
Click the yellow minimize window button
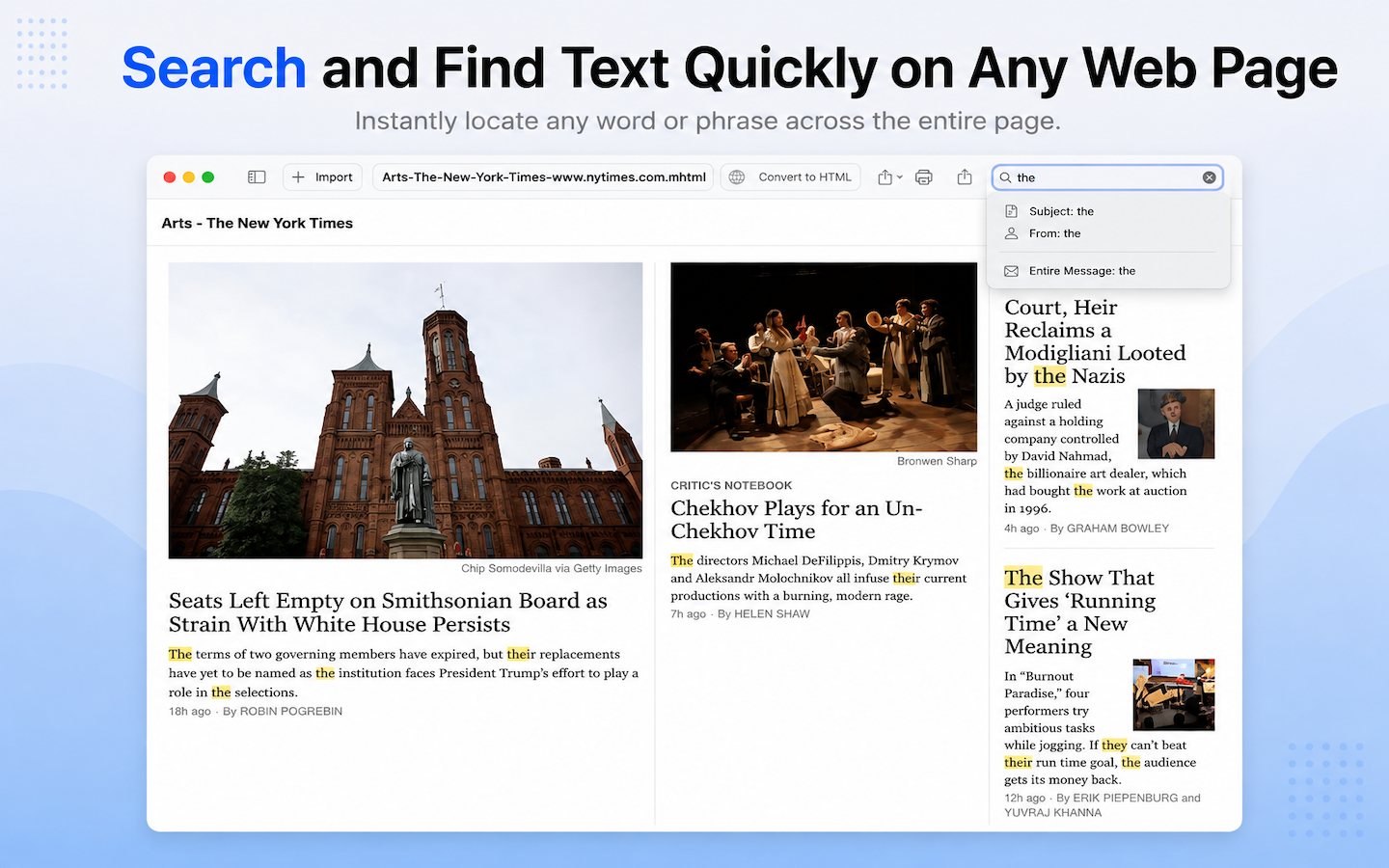pos(189,177)
